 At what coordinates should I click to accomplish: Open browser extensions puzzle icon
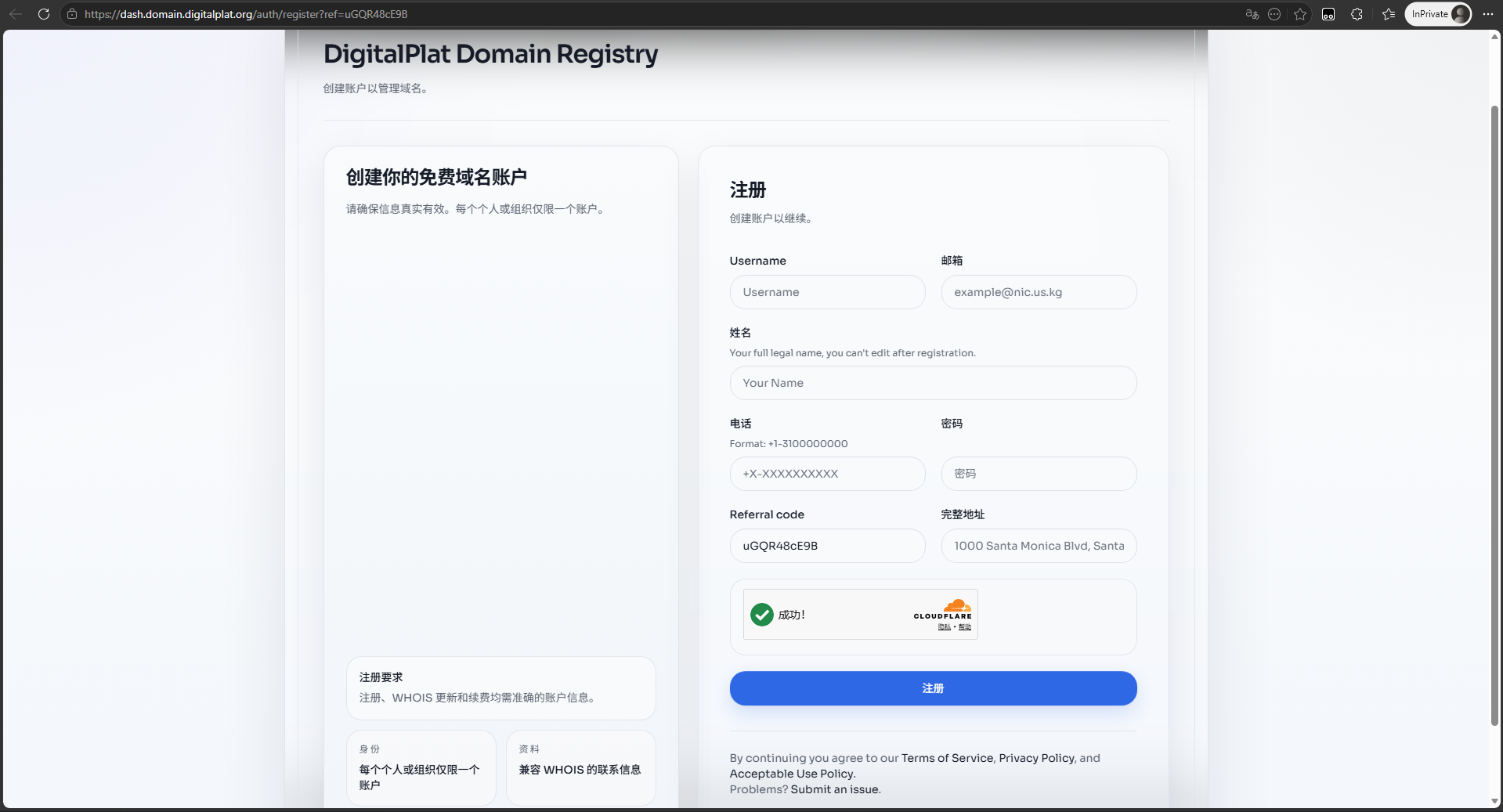[x=1357, y=14]
